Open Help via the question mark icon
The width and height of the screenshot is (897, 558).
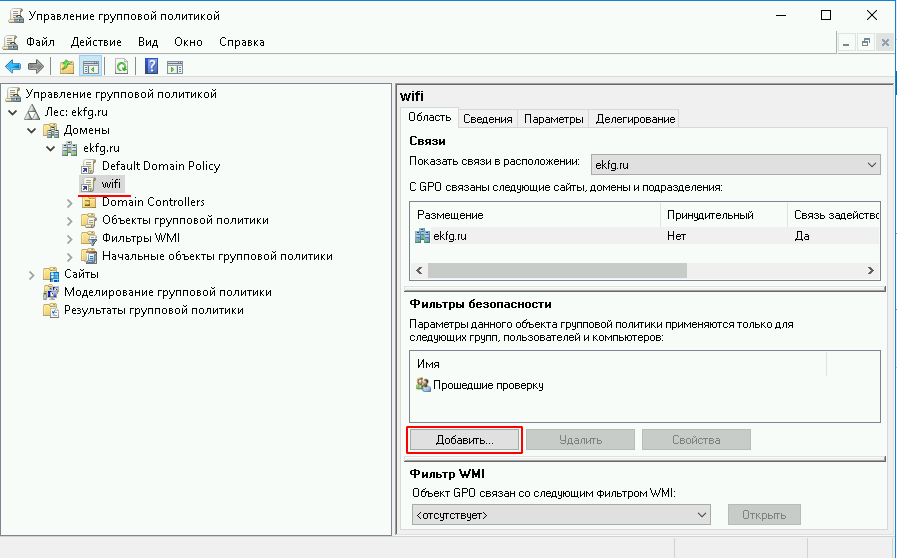point(151,67)
